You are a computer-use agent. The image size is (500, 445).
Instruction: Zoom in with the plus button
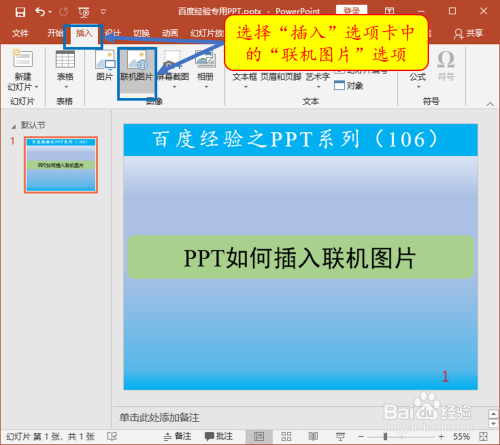click(441, 436)
